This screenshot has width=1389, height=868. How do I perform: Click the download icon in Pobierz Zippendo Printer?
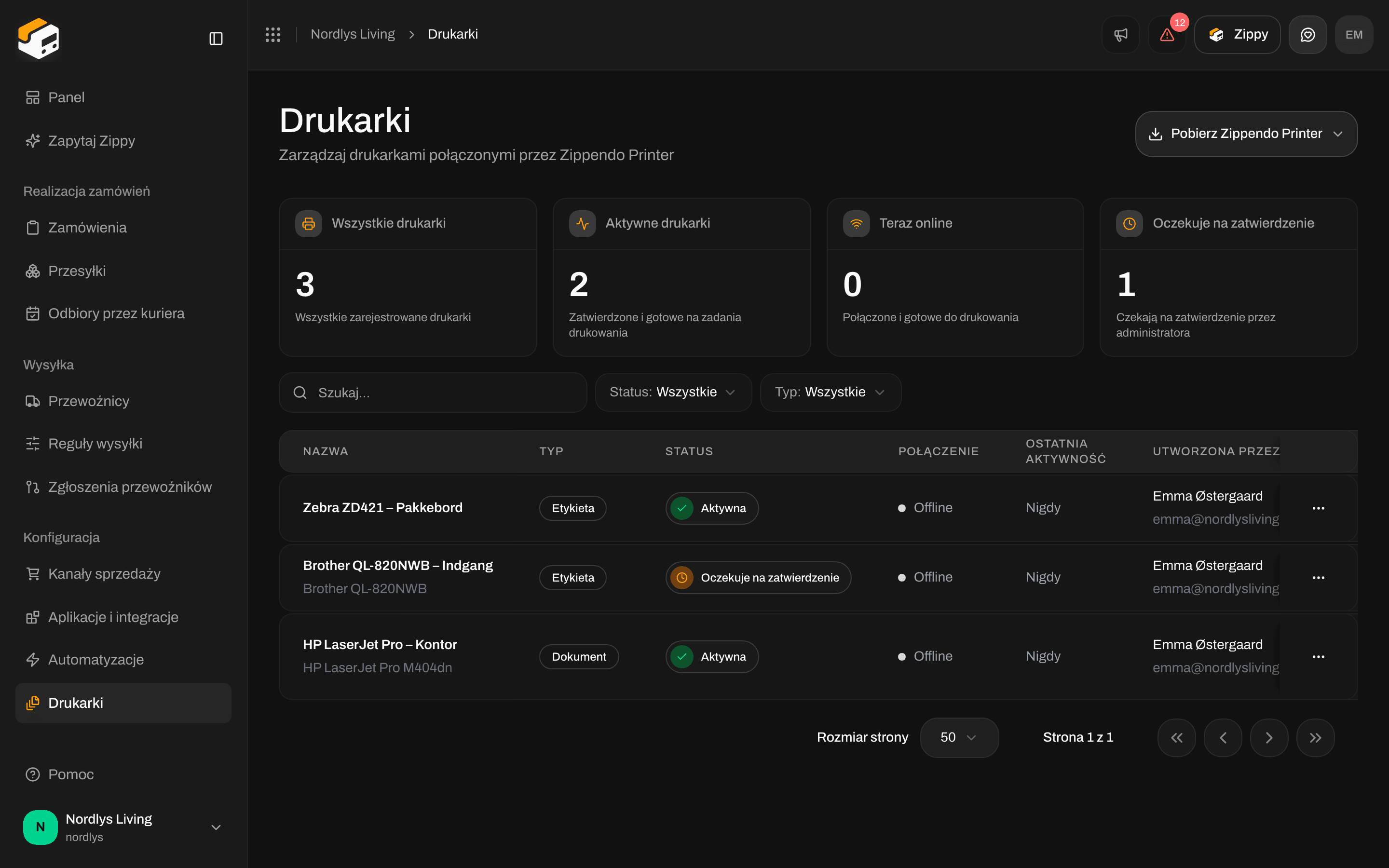[x=1156, y=134]
